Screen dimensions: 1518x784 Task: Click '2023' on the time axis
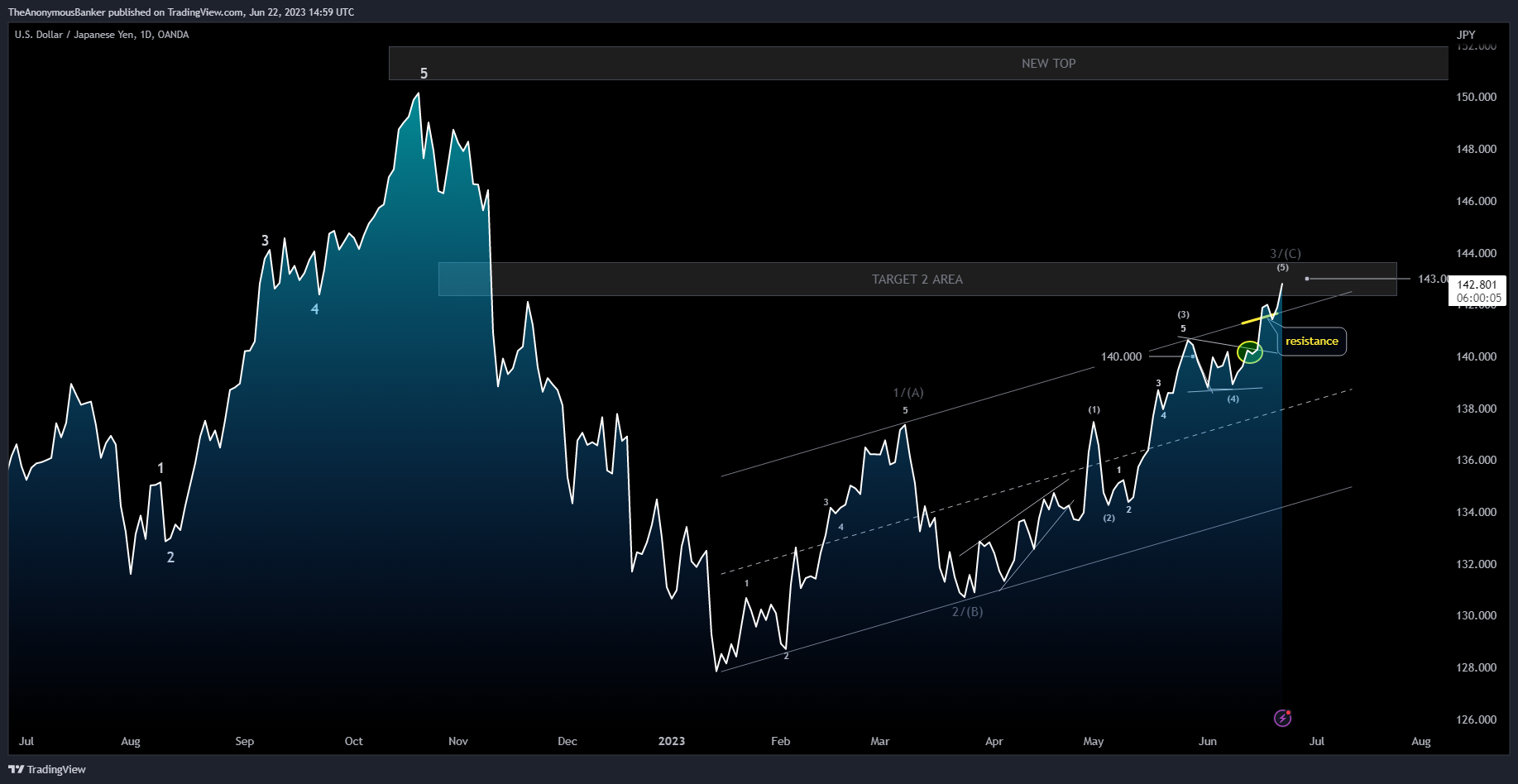(672, 742)
